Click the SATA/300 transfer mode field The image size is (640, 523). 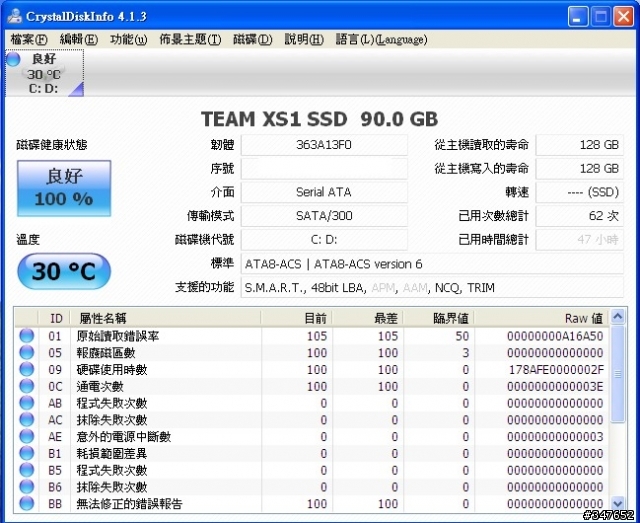coord(324,216)
